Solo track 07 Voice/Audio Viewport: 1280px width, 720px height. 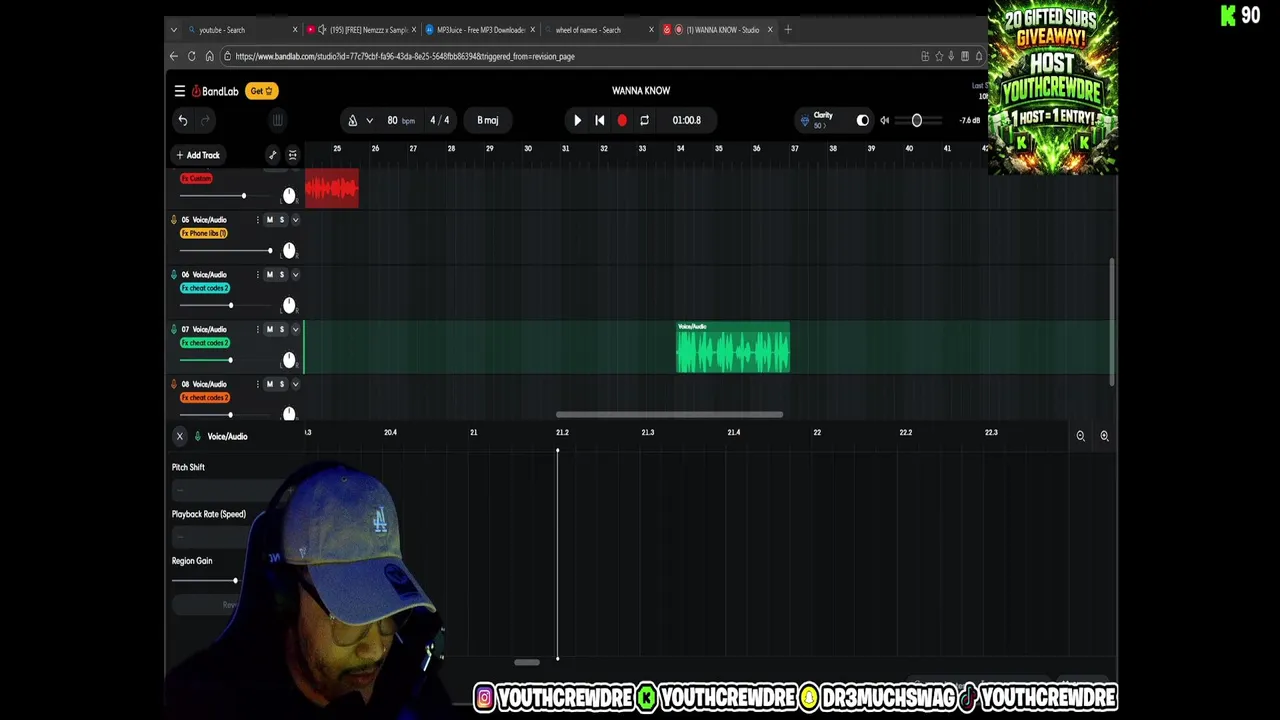281,330
